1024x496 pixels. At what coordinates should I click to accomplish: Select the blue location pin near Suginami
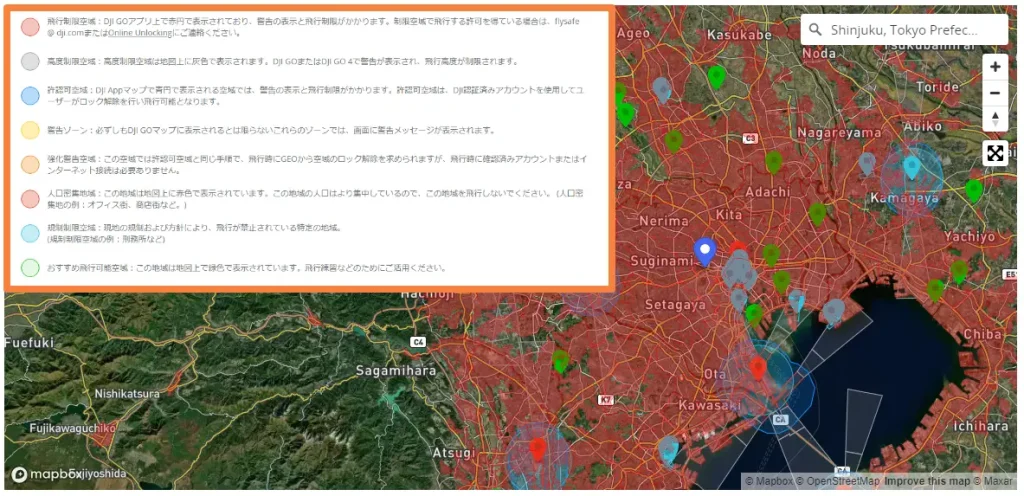(x=705, y=251)
